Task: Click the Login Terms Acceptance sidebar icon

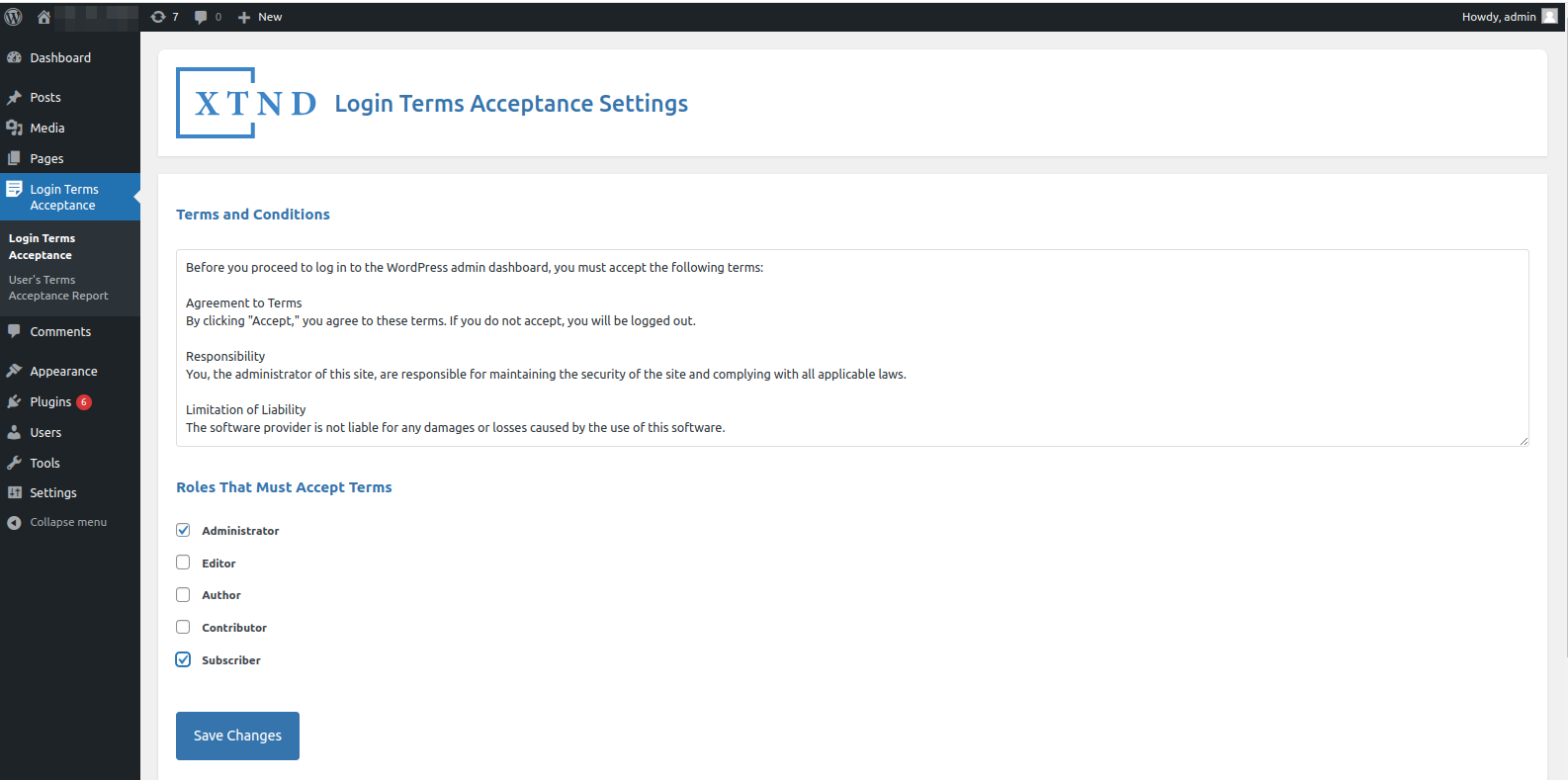Action: pos(14,189)
